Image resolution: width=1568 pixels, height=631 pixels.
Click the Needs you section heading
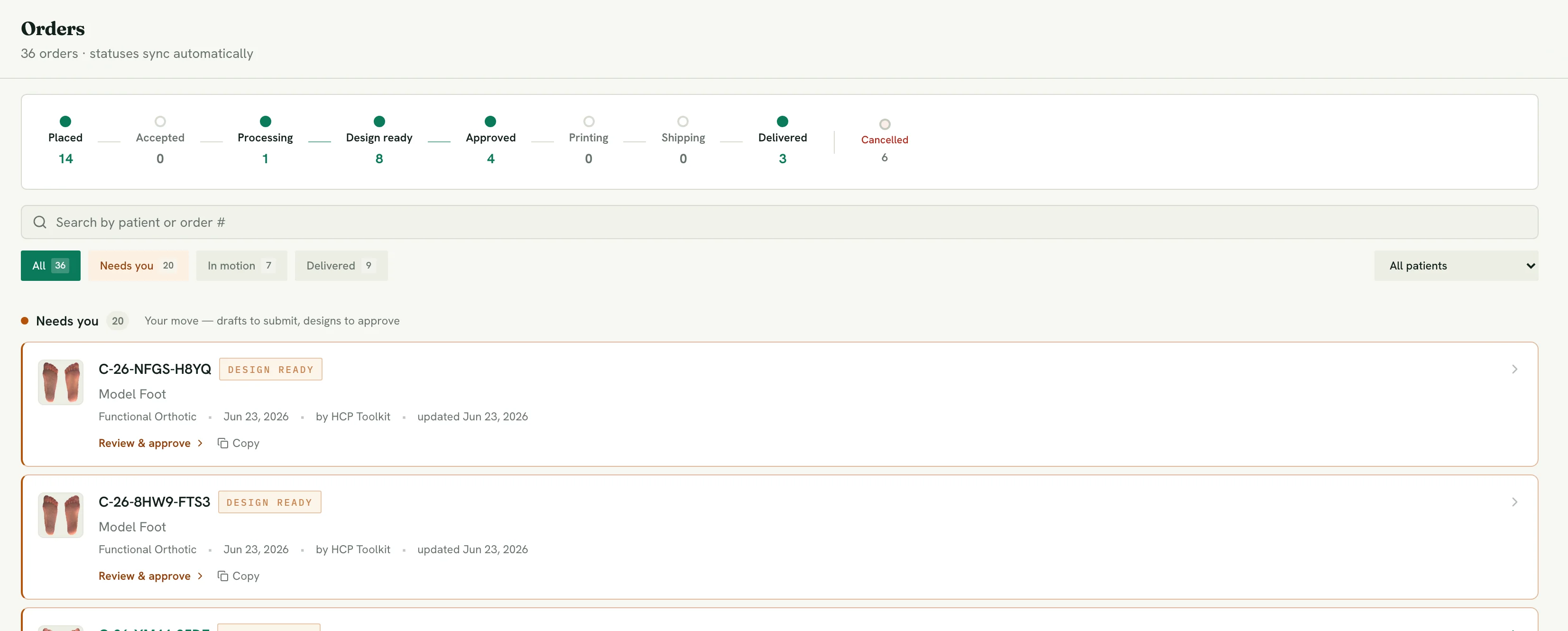[x=67, y=321]
